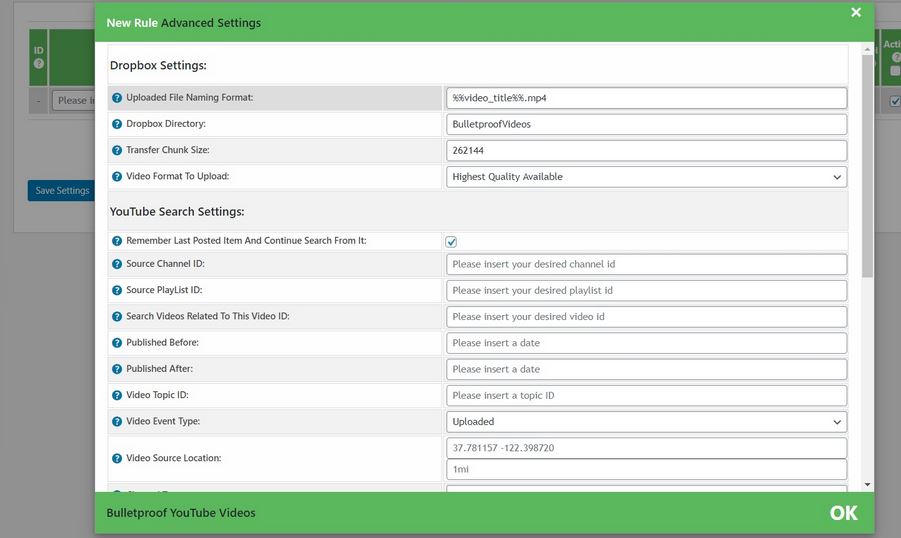Screen dimensions: 901x538
Task: Click the Published Before date field
Action: pyautogui.click(x=646, y=343)
